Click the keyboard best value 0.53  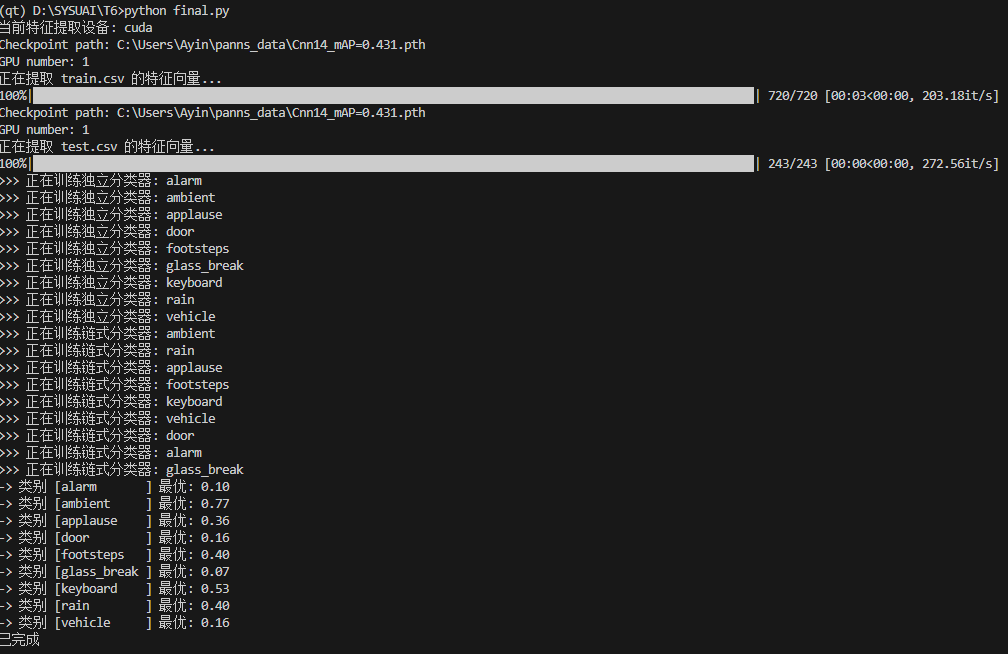pos(215,588)
